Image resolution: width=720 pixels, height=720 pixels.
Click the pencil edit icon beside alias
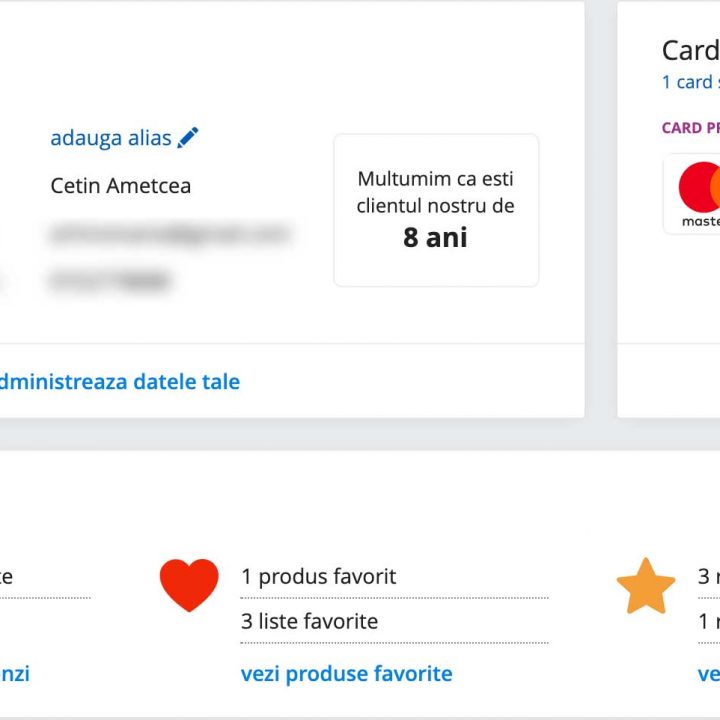pyautogui.click(x=188, y=138)
